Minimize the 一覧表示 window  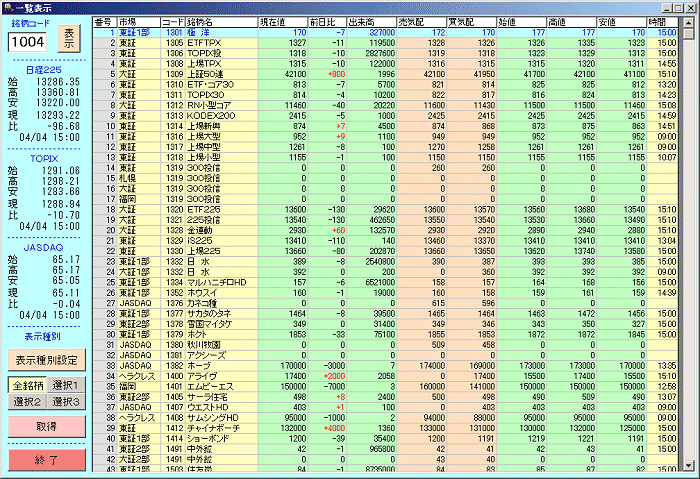pyautogui.click(x=667, y=8)
